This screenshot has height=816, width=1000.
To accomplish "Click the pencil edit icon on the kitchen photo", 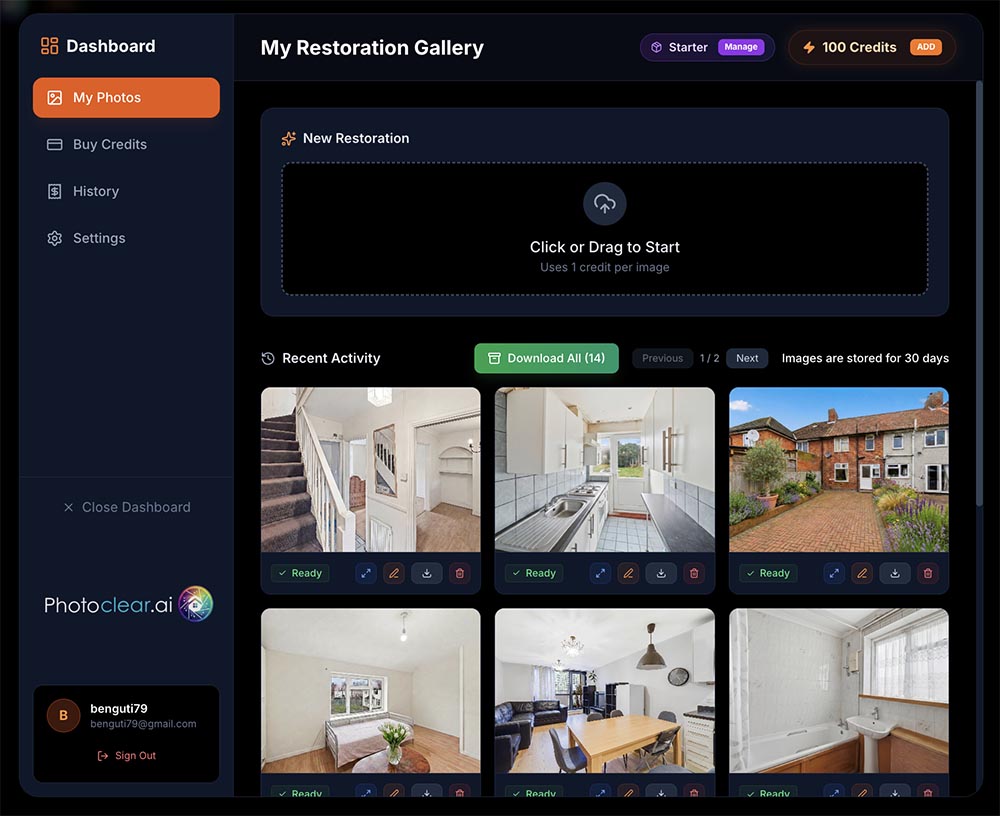I will pyautogui.click(x=628, y=573).
